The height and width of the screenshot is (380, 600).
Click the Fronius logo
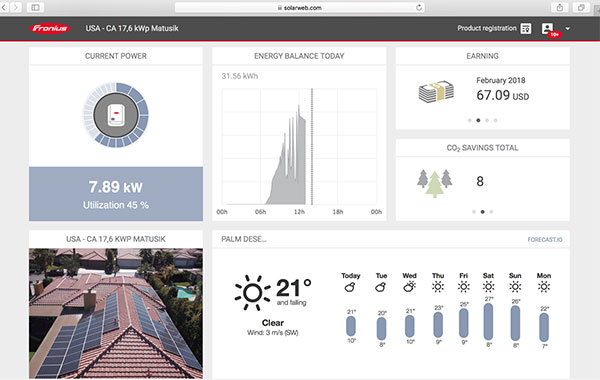click(x=50, y=28)
